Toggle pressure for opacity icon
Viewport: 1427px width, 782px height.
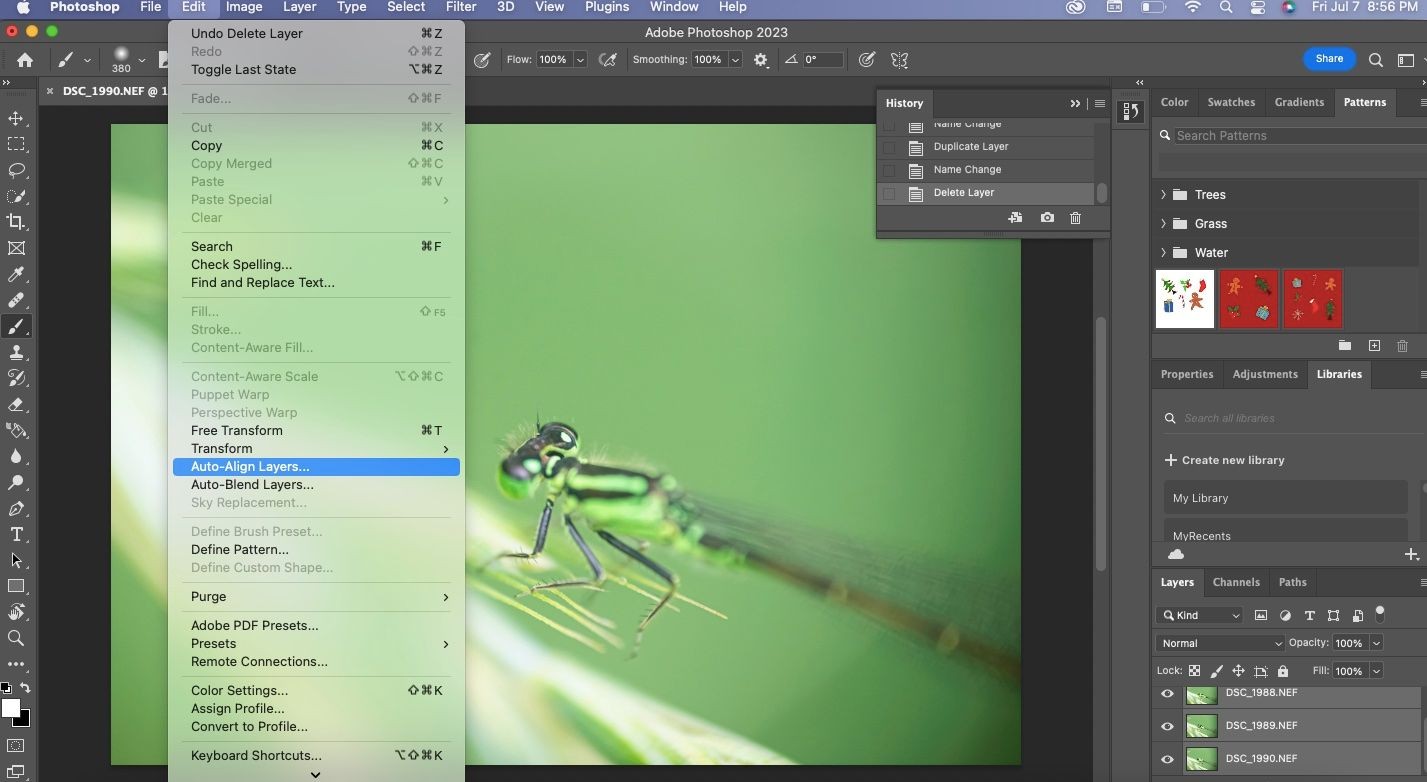(482, 60)
